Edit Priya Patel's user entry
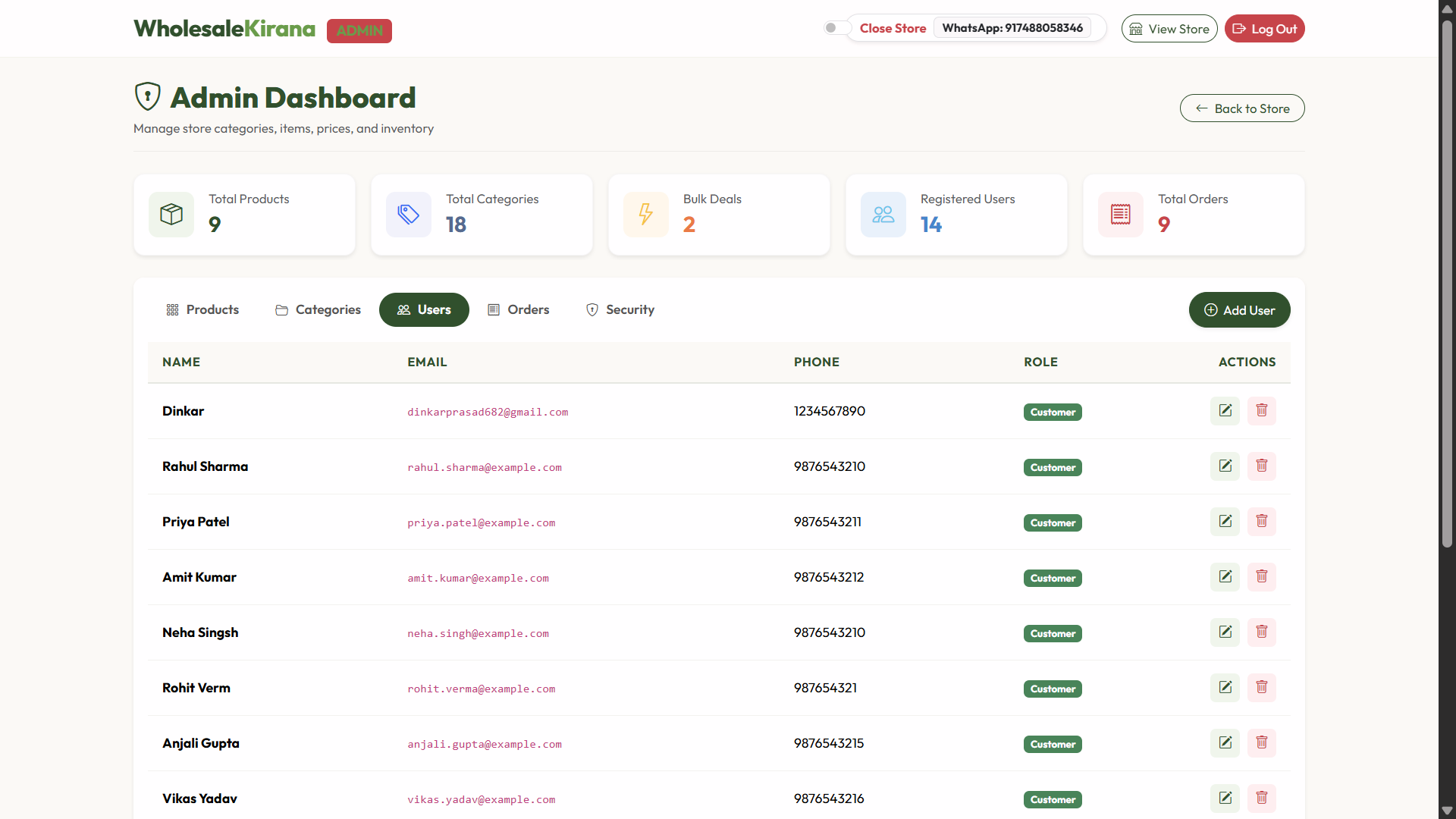The width and height of the screenshot is (1456, 819). tap(1225, 522)
